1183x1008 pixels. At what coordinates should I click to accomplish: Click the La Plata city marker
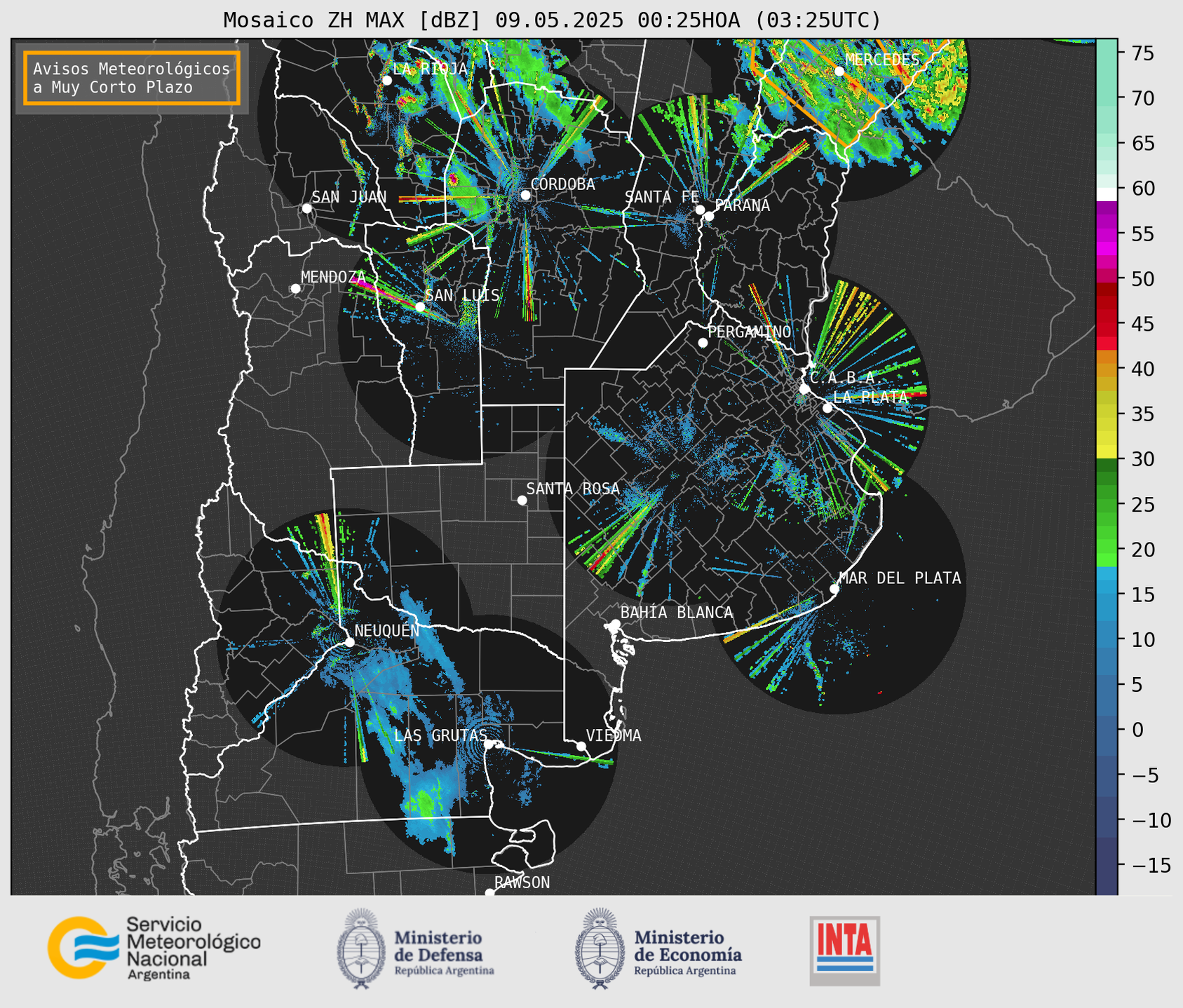coord(827,408)
